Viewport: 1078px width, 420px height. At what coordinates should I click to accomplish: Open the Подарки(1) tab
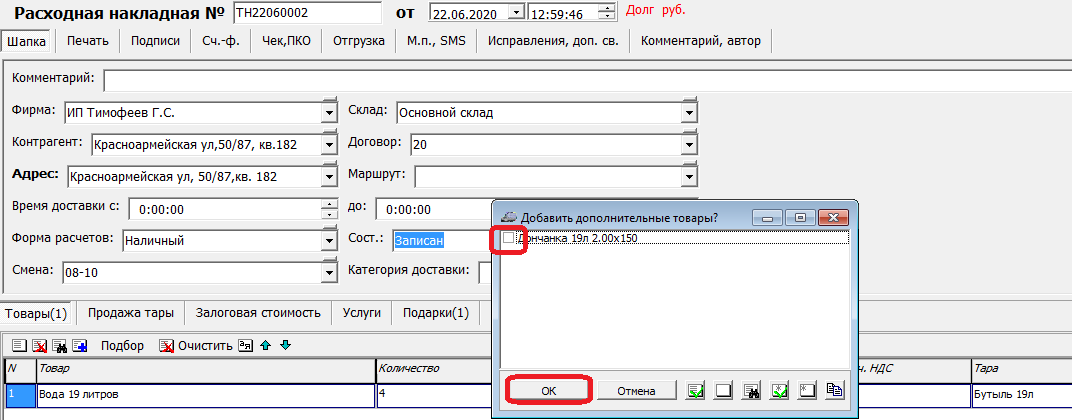click(x=435, y=313)
